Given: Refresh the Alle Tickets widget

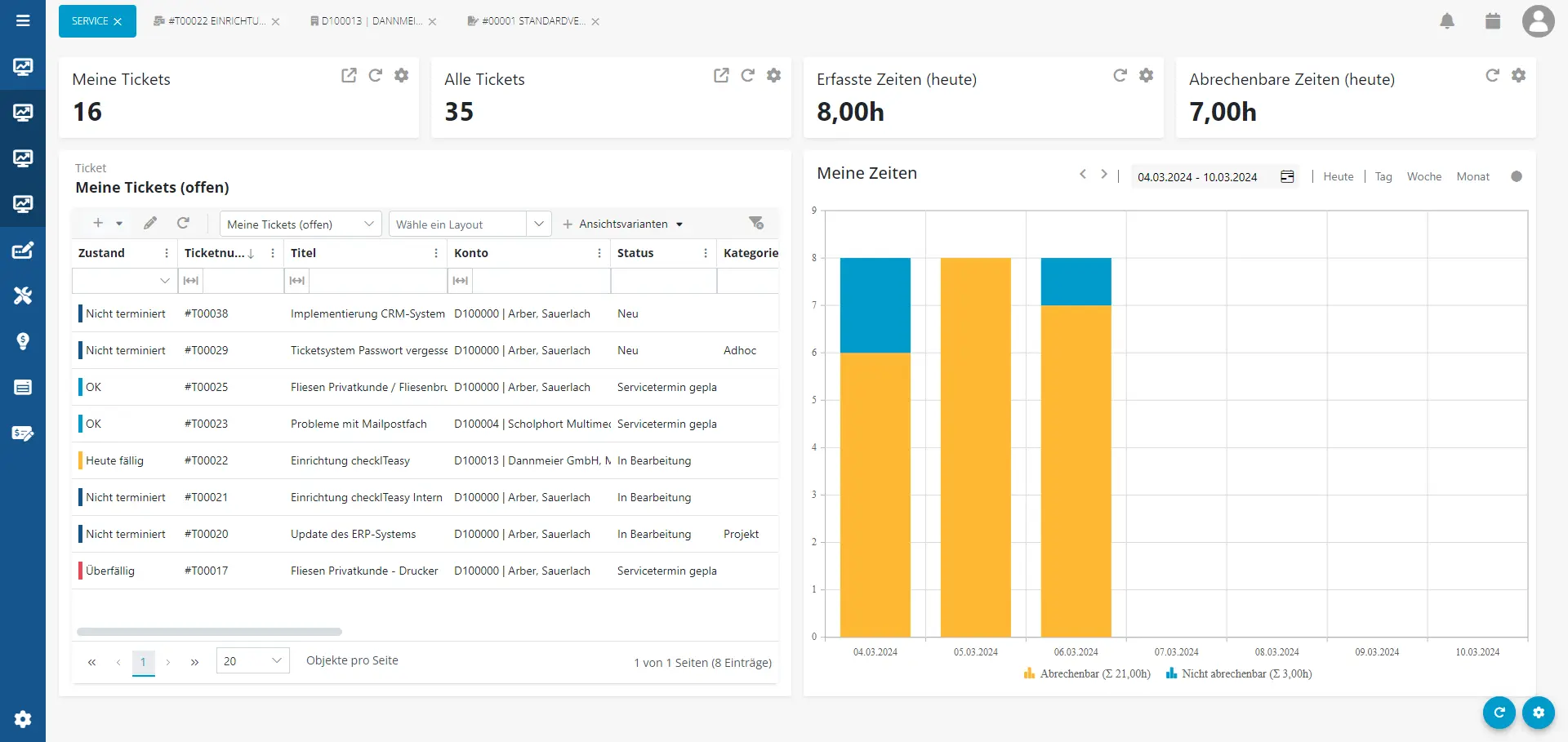Looking at the screenshot, I should (748, 75).
